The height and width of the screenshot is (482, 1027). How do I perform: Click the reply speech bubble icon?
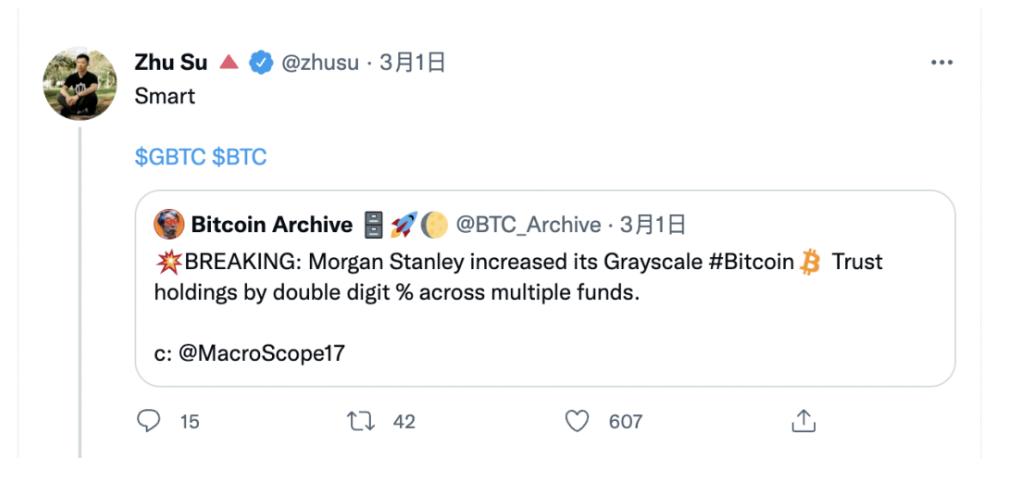[148, 422]
